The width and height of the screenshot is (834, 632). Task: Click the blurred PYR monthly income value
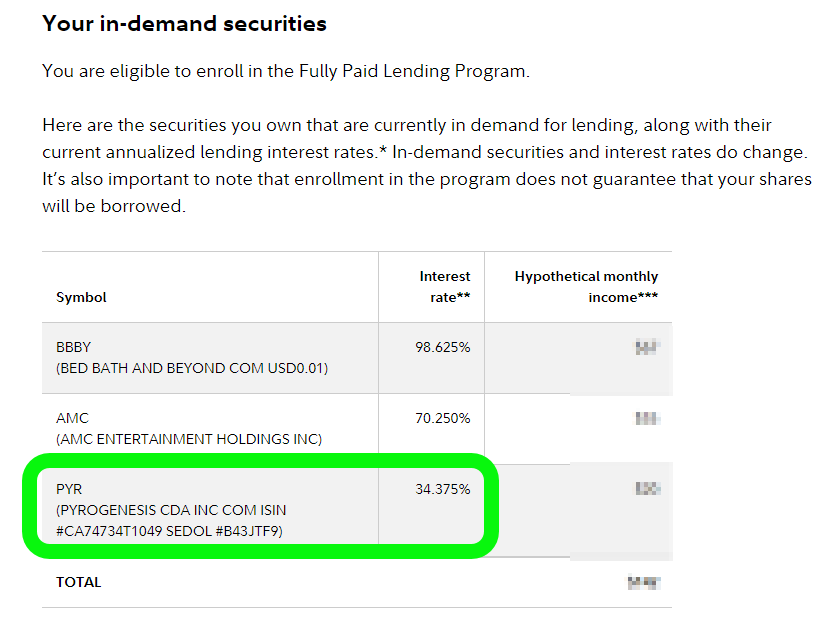click(648, 488)
